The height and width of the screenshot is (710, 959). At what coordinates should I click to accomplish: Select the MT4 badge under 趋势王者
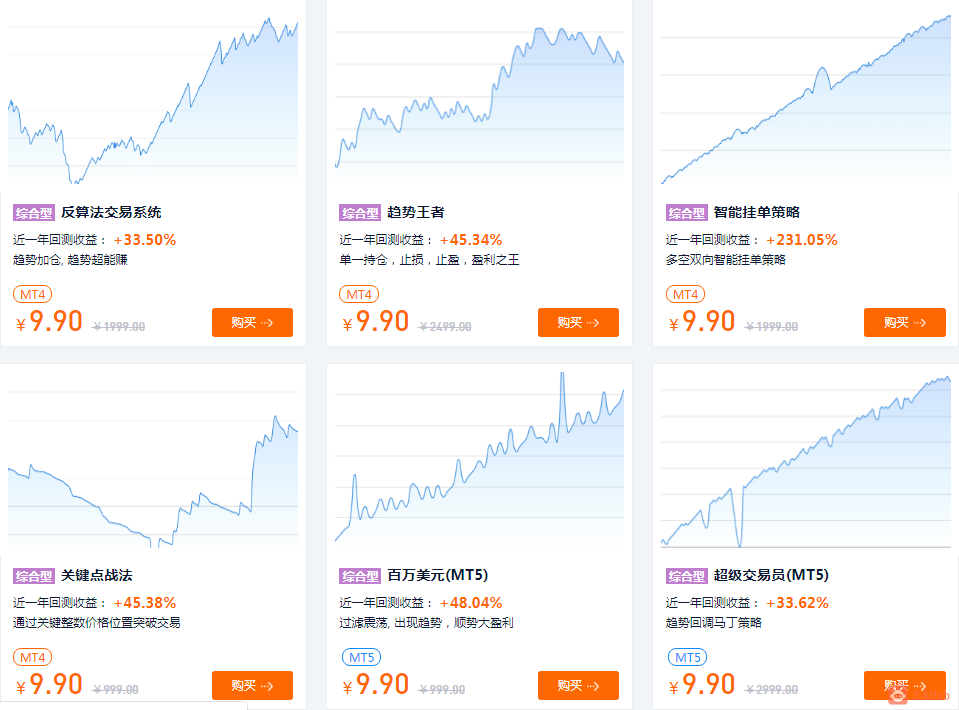click(359, 294)
